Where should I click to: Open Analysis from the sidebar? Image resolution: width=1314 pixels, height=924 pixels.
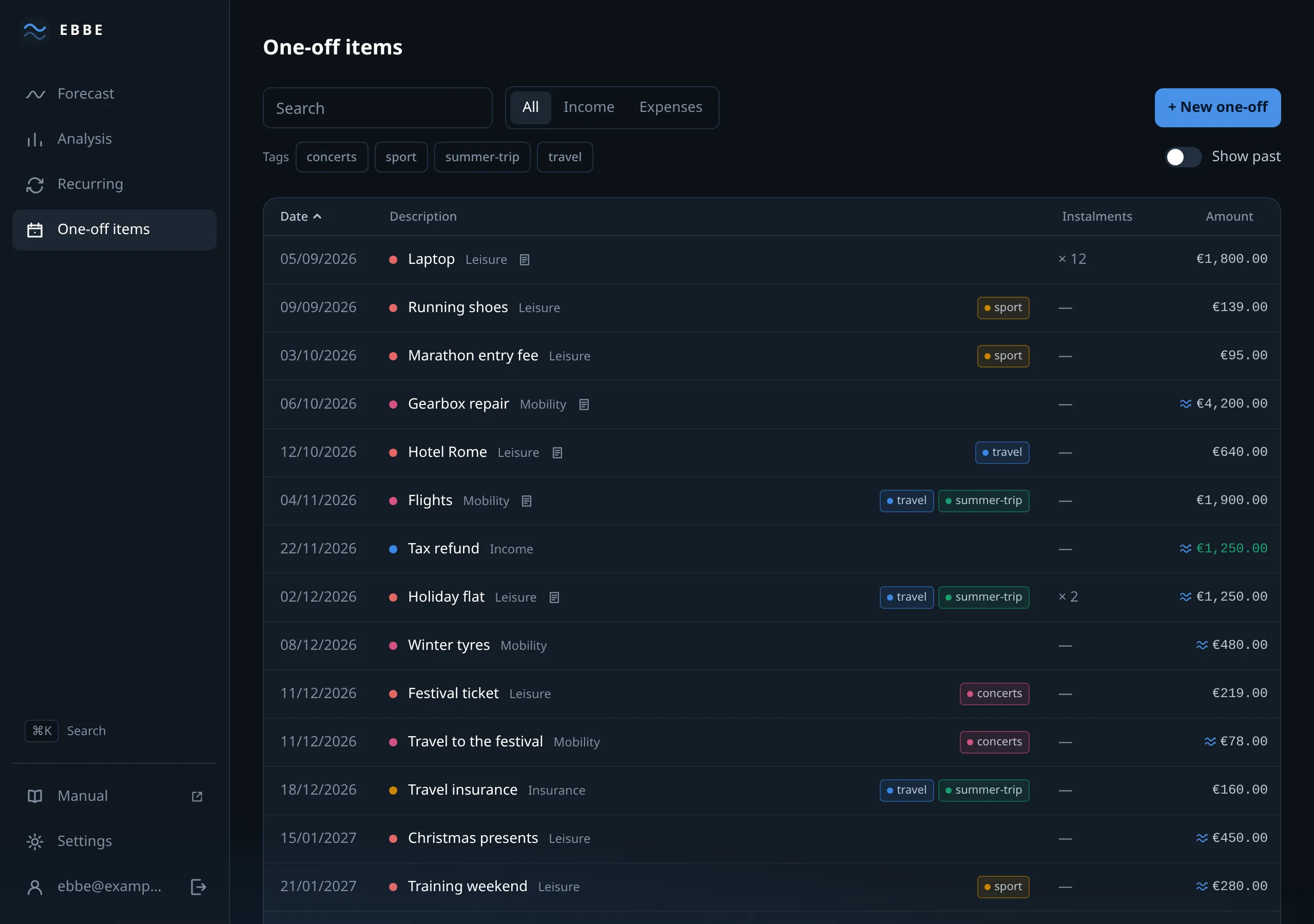click(x=114, y=139)
